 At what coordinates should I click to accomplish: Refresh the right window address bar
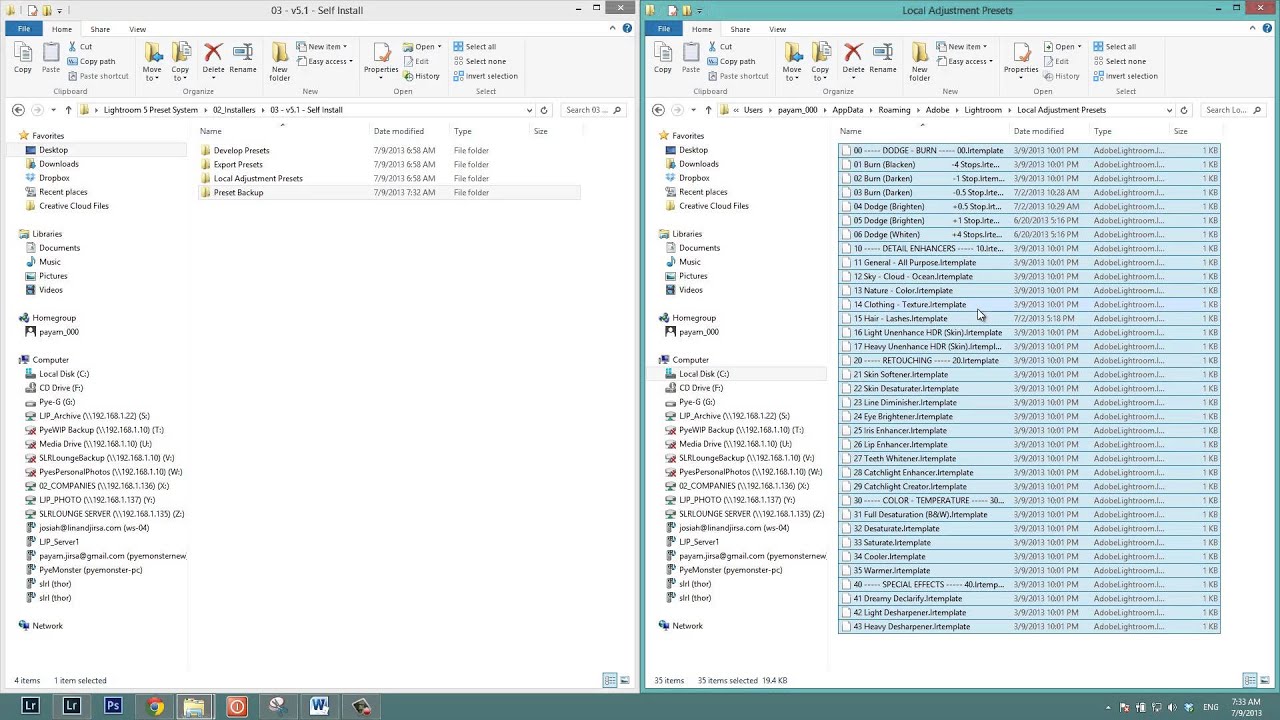point(1184,110)
